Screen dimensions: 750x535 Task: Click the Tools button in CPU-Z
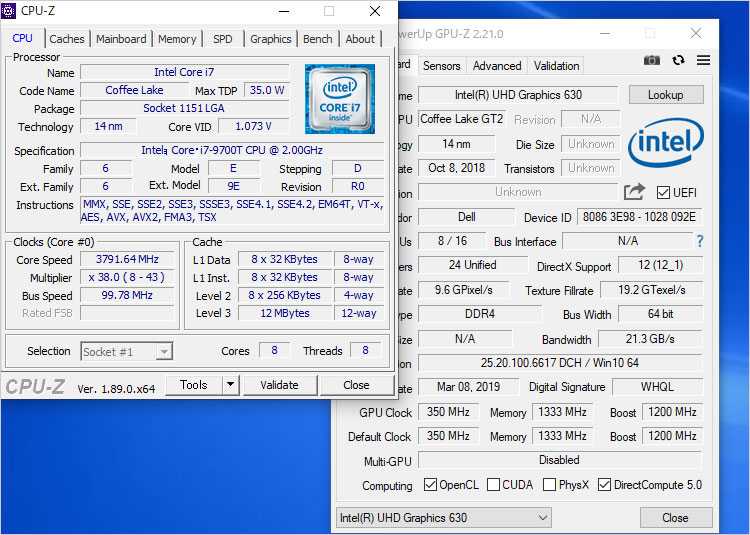coord(194,384)
